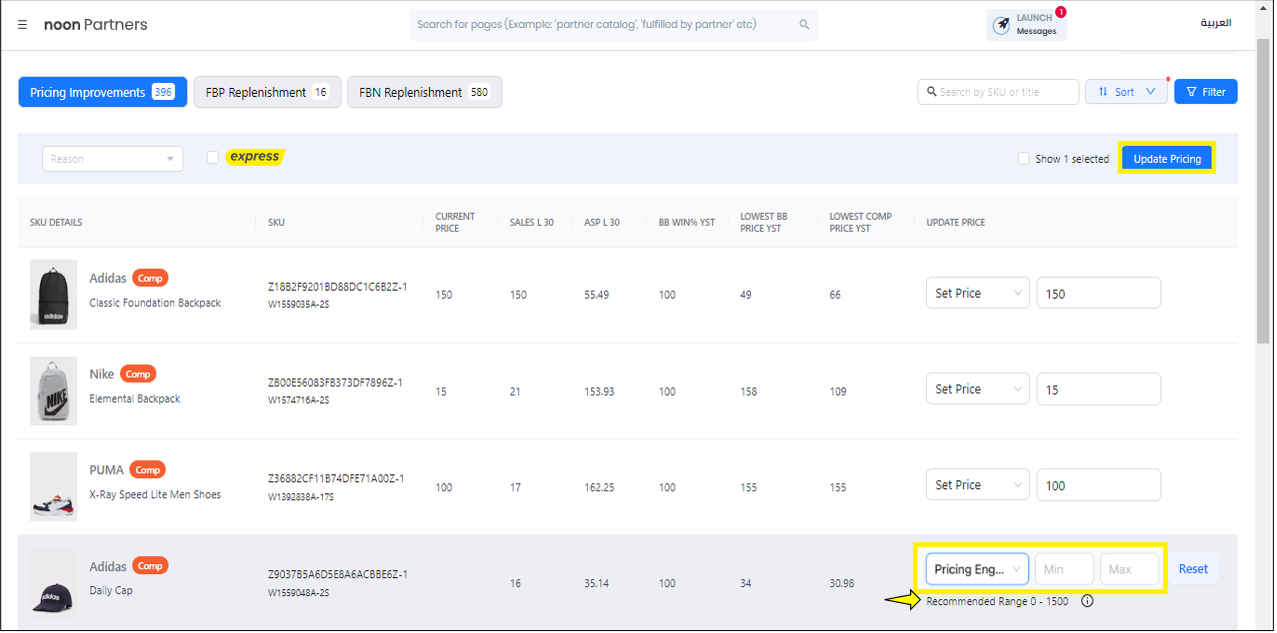
Task: Open the hamburger navigation menu
Action: [x=23, y=25]
